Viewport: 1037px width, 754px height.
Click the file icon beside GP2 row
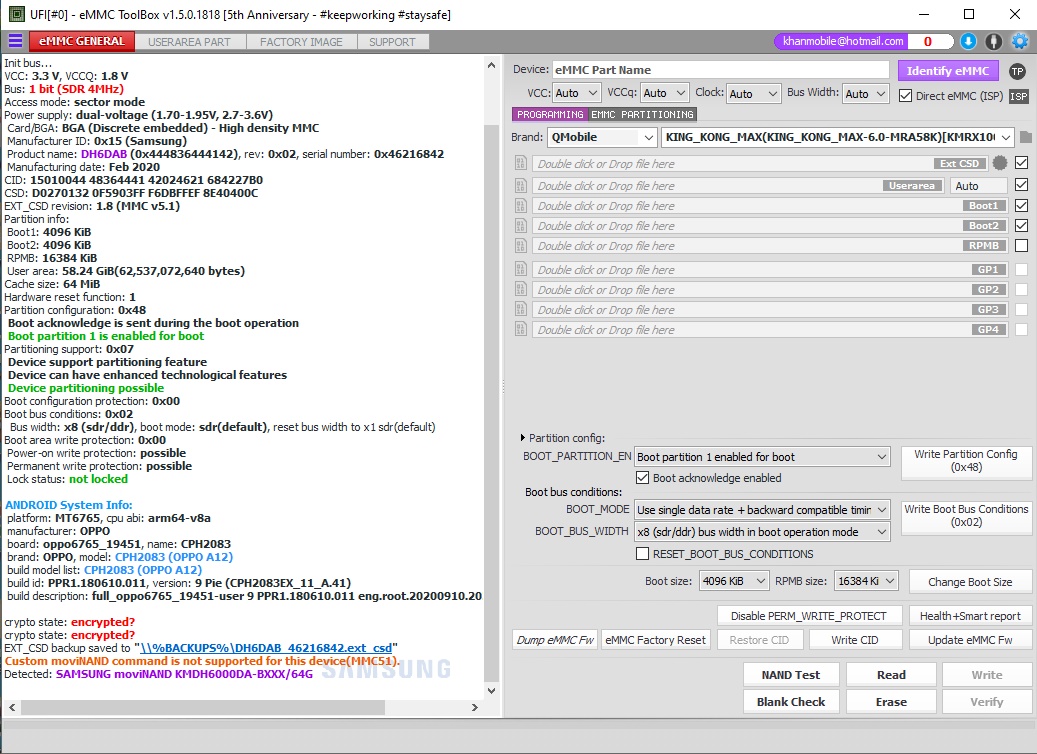520,289
